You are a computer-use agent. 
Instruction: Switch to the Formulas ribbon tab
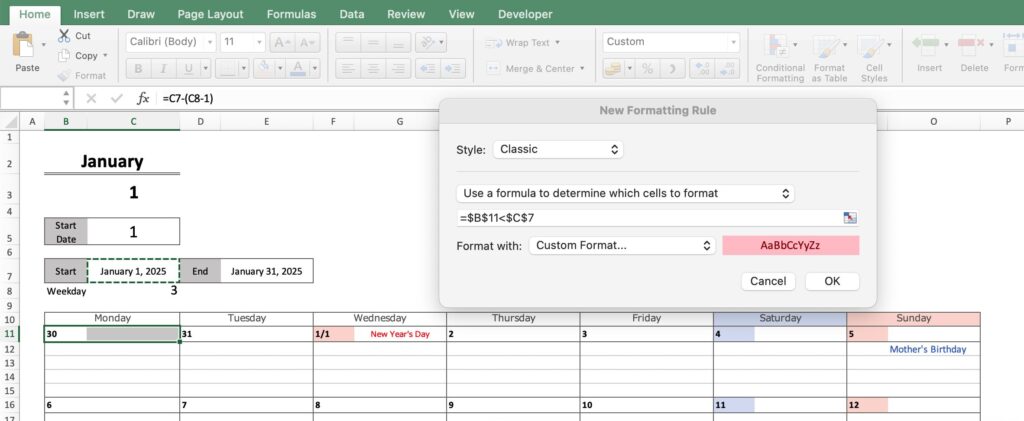[291, 14]
